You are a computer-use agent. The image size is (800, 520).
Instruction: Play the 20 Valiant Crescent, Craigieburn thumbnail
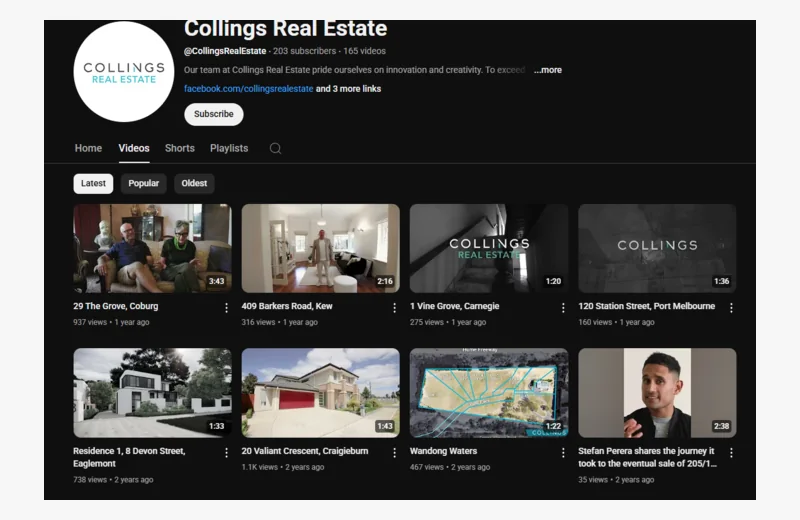pos(320,393)
